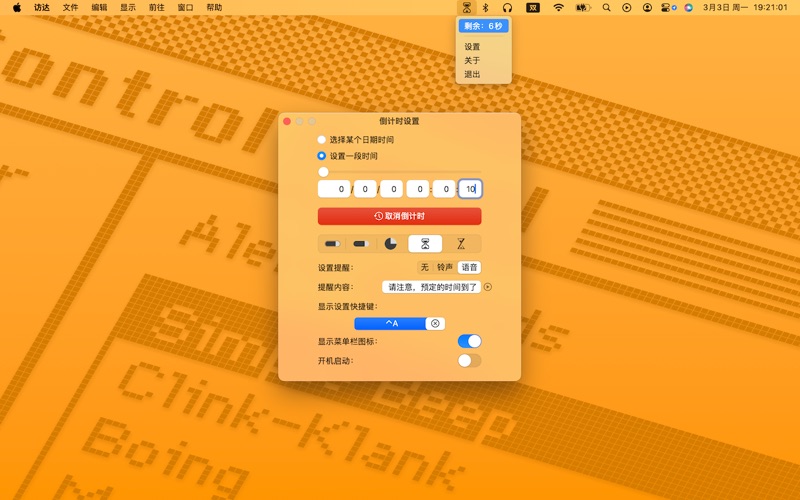This screenshot has width=800, height=500.
Task: Click 退出 in the countdown menu
Action: tap(472, 74)
